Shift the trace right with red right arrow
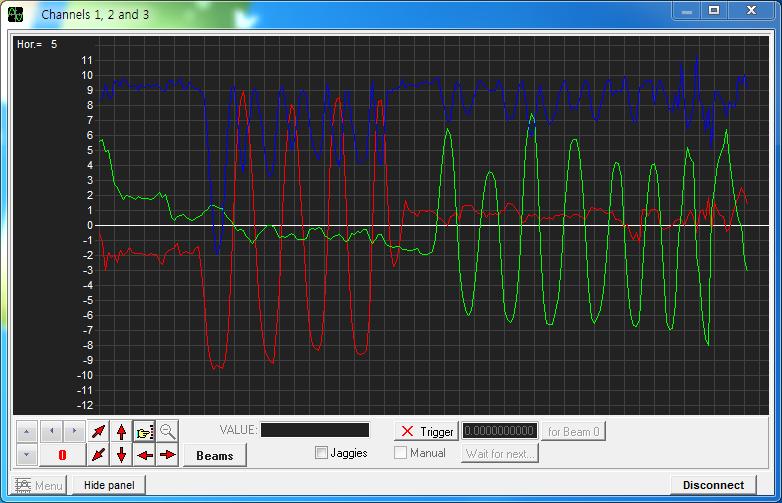 [x=168, y=455]
